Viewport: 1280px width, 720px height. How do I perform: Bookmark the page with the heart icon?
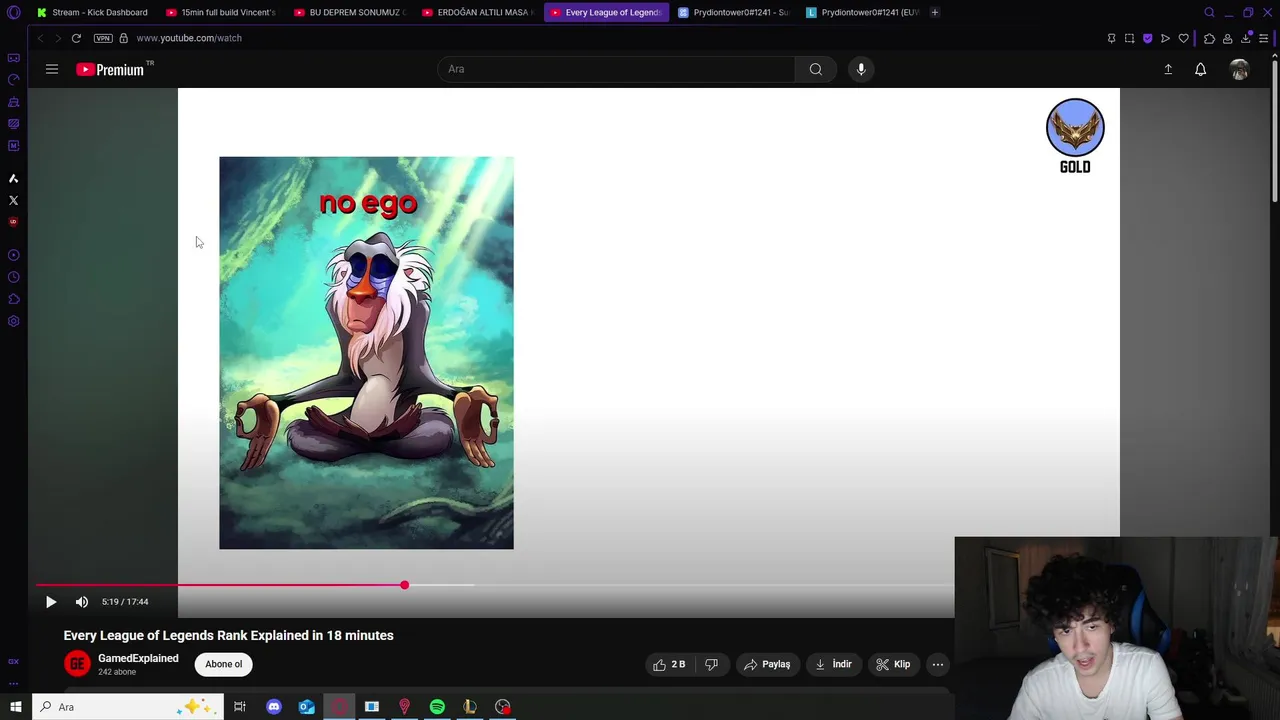[x=1183, y=38]
